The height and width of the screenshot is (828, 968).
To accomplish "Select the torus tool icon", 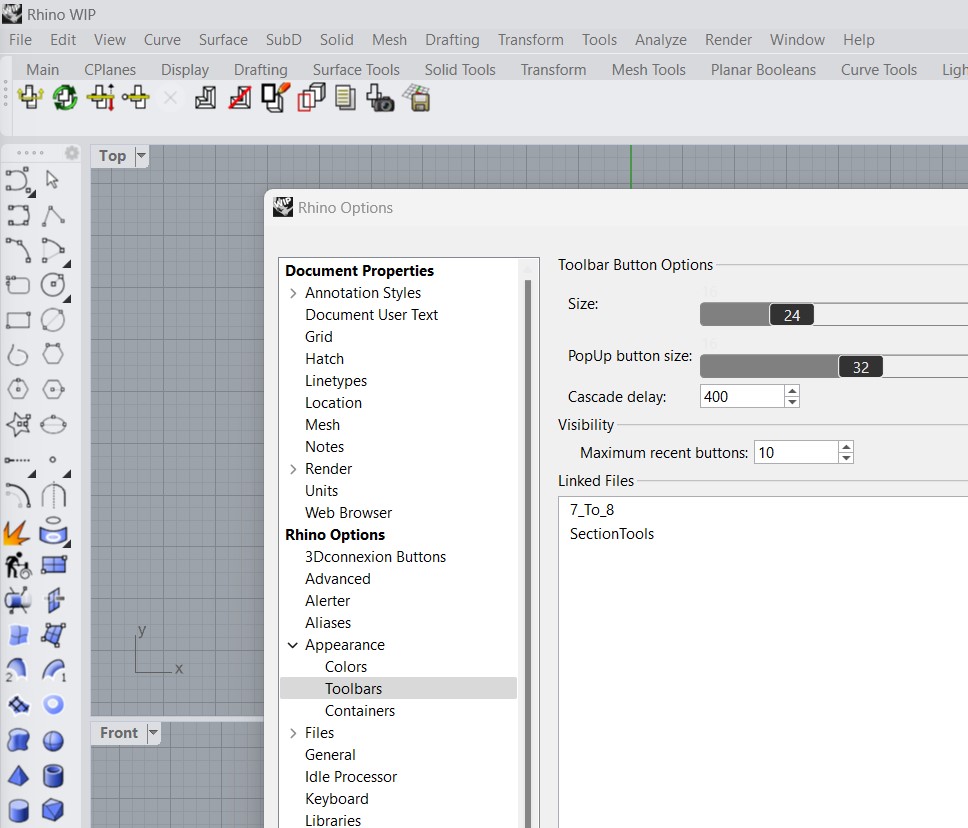I will coord(53,705).
